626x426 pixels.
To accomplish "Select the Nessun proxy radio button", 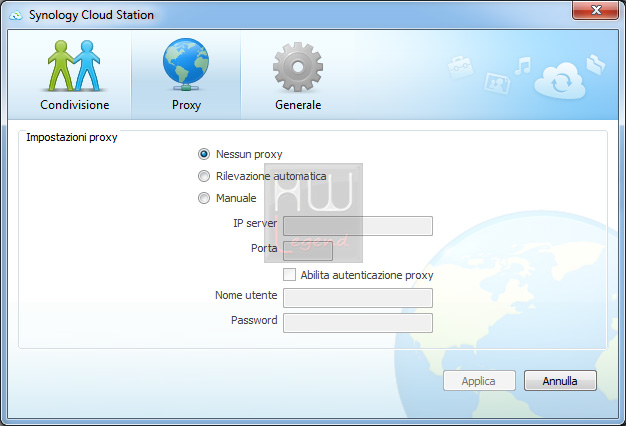I will [x=204, y=154].
